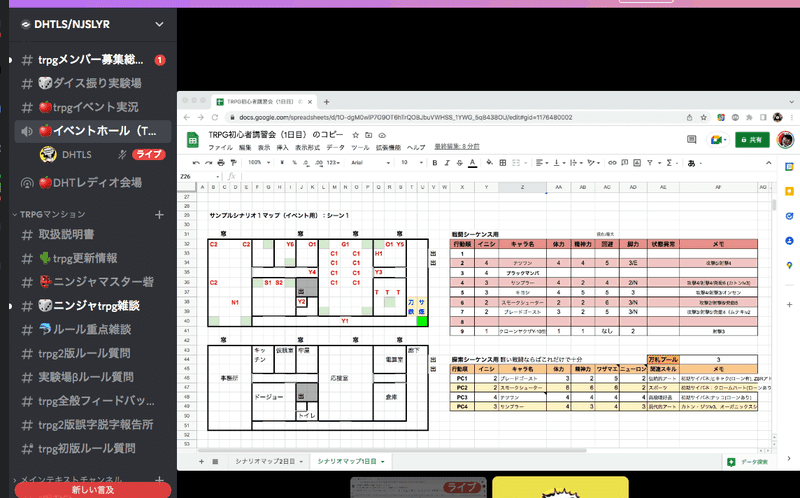
Task: Open the fill color picker
Action: tap(489, 163)
